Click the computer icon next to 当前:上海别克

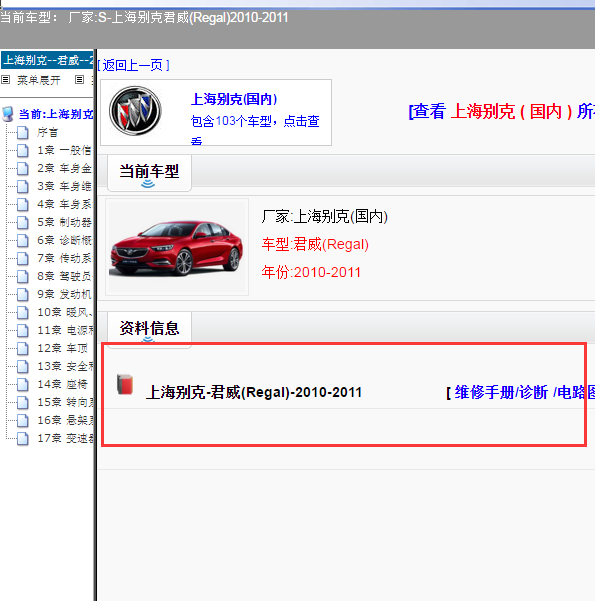pyautogui.click(x=8, y=114)
